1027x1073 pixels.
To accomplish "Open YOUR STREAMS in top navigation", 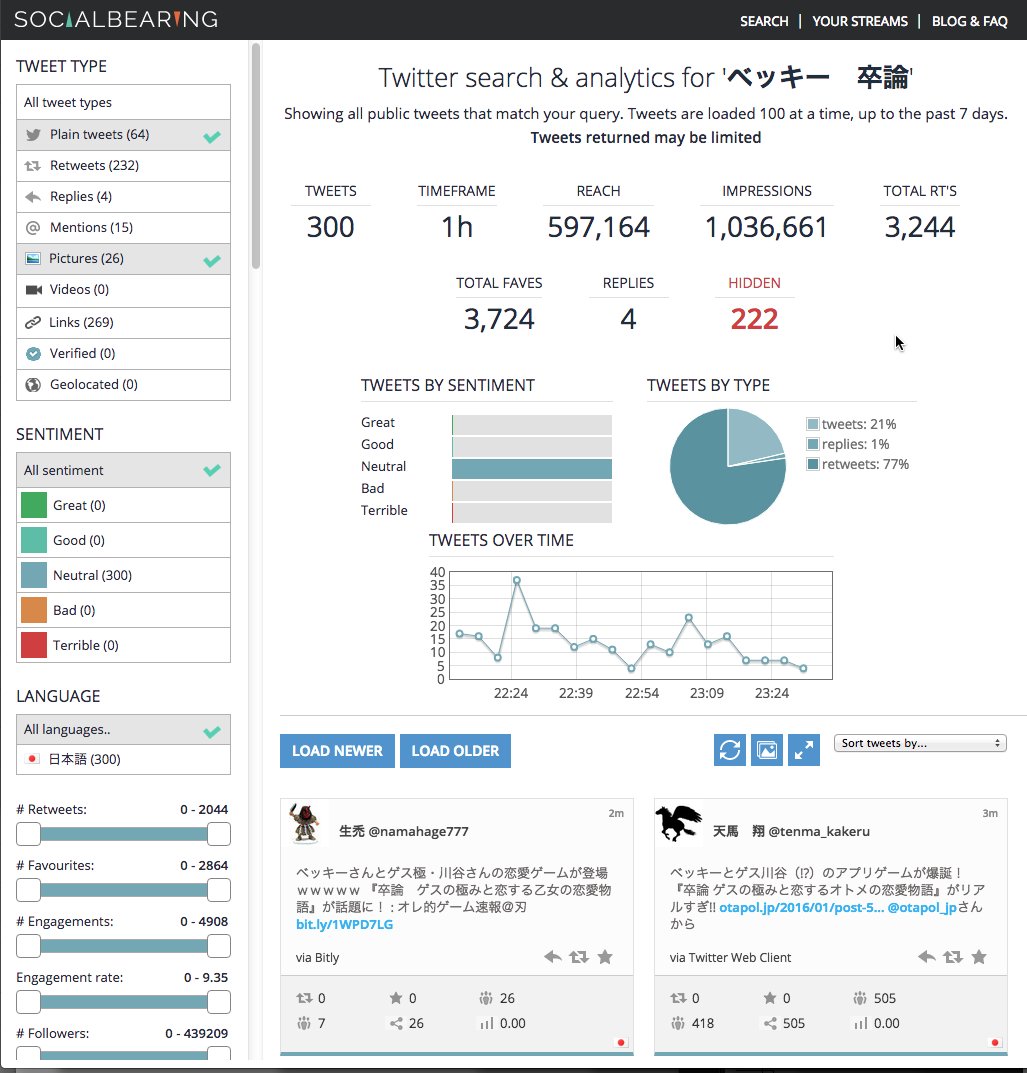I will pyautogui.click(x=860, y=21).
